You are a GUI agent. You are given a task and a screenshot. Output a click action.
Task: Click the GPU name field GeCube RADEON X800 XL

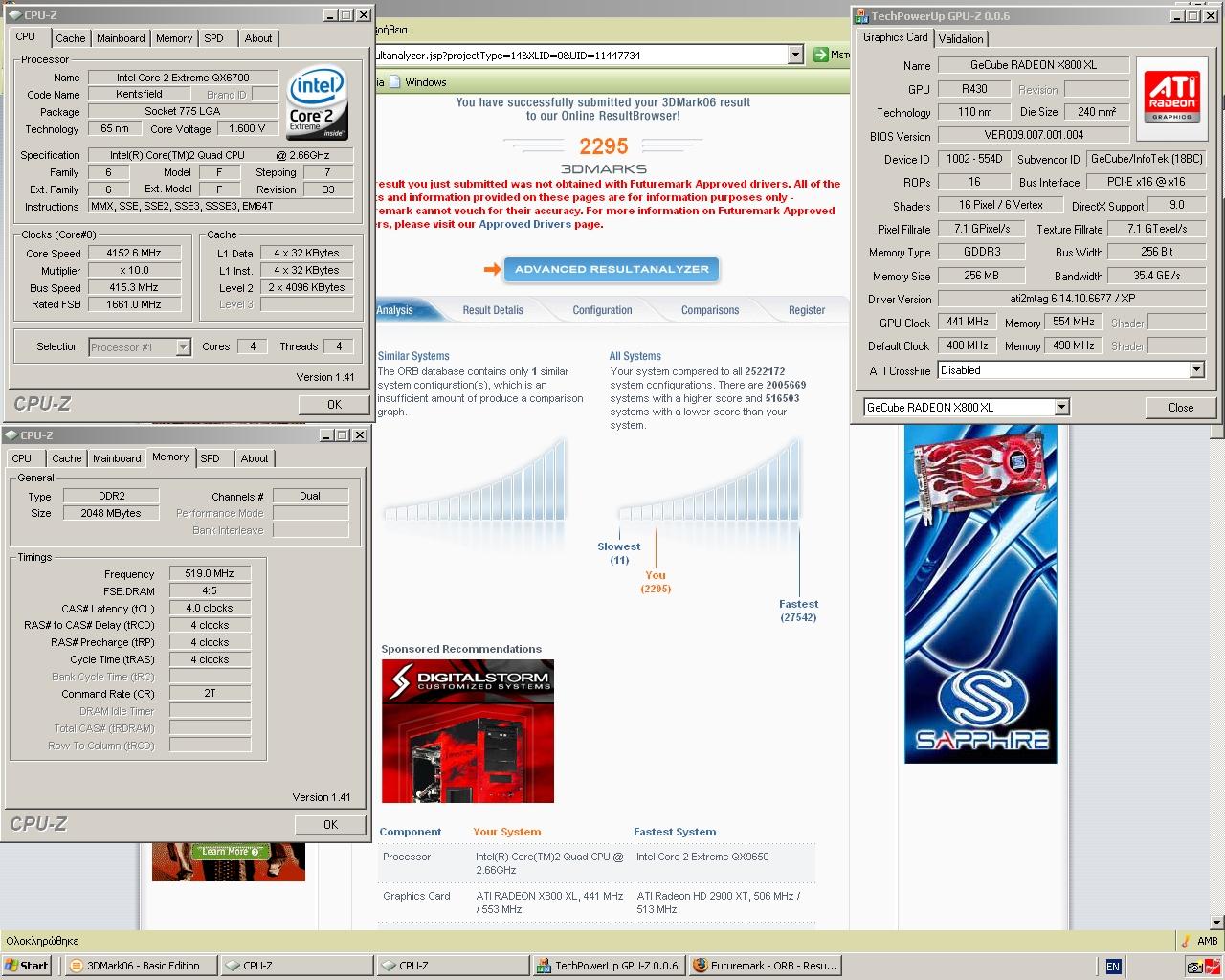[x=1033, y=65]
